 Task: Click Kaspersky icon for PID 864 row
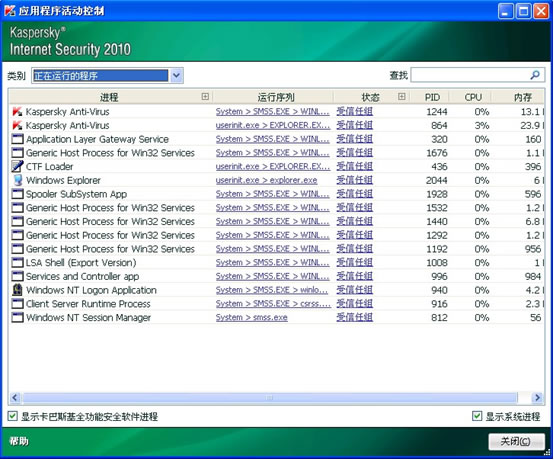17,125
